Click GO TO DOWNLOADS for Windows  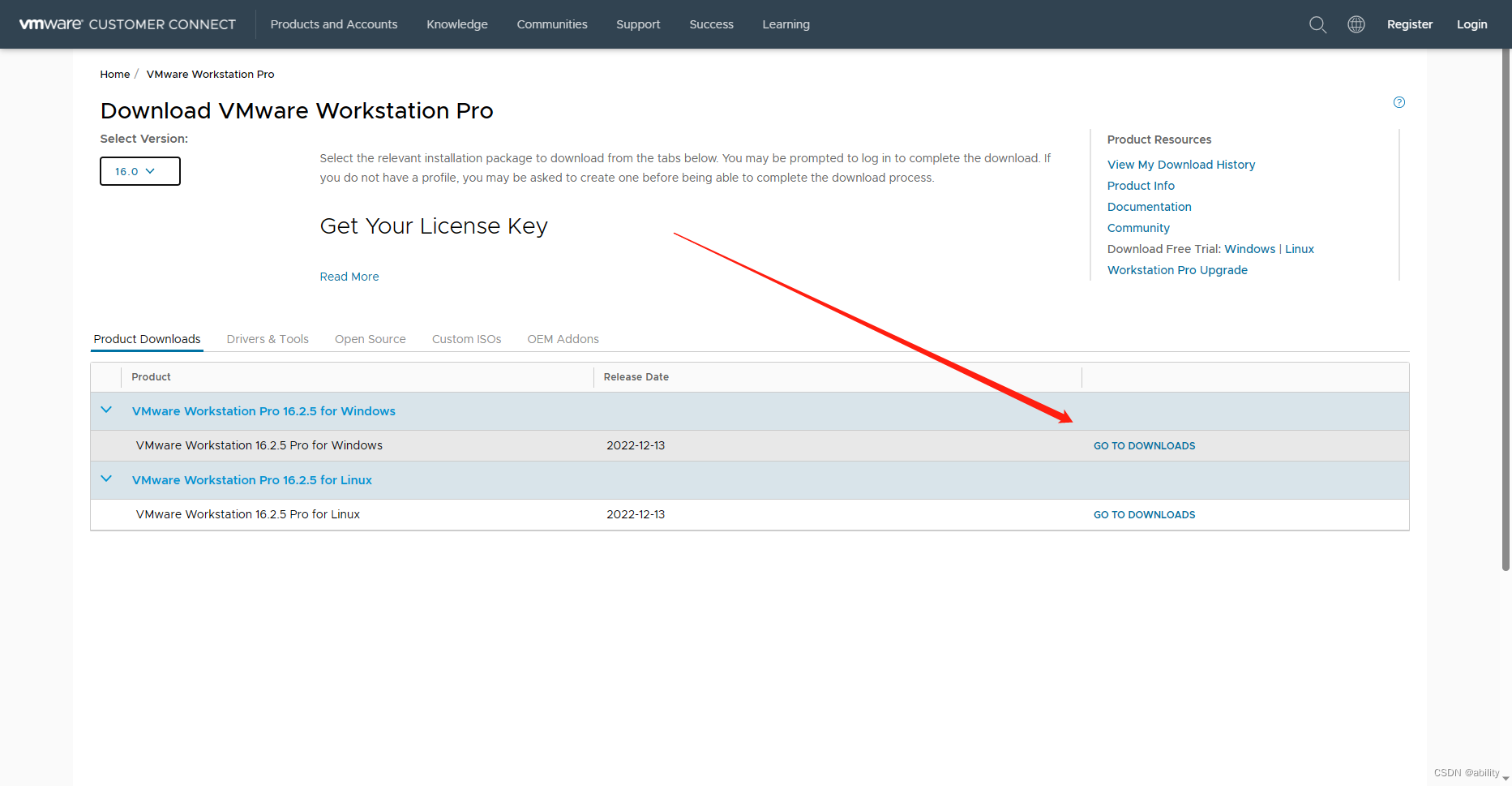tap(1144, 446)
